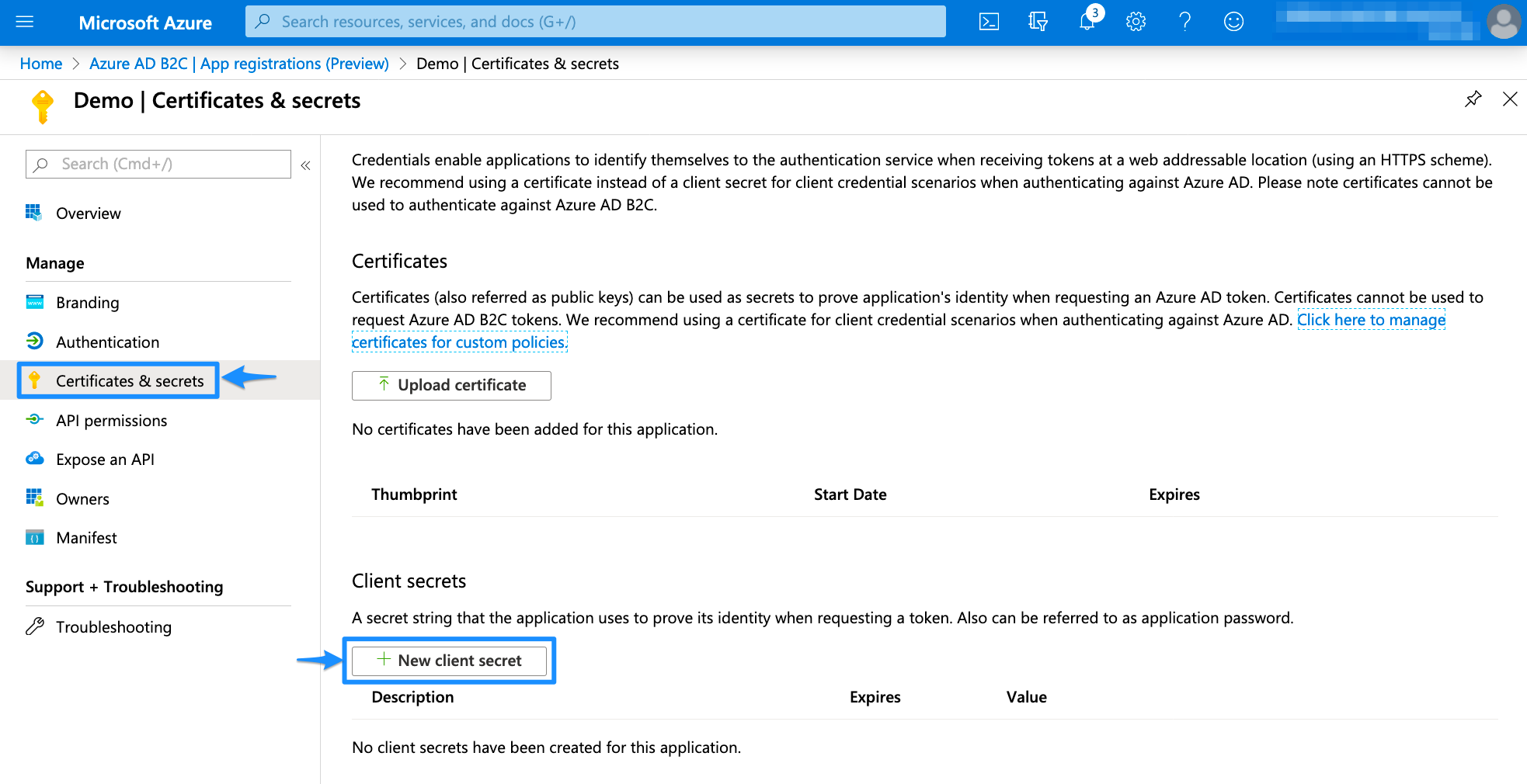Viewport: 1527px width, 784px height.
Task: Create a New client secret
Action: point(449,661)
